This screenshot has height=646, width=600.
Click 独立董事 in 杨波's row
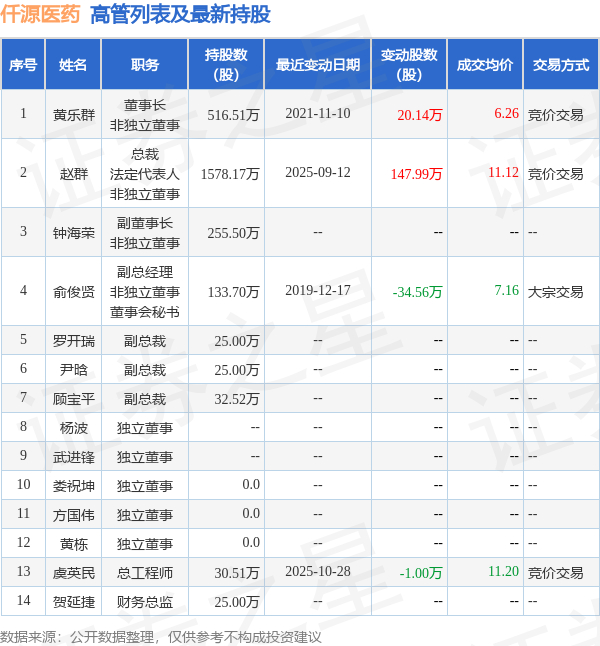coord(145,428)
